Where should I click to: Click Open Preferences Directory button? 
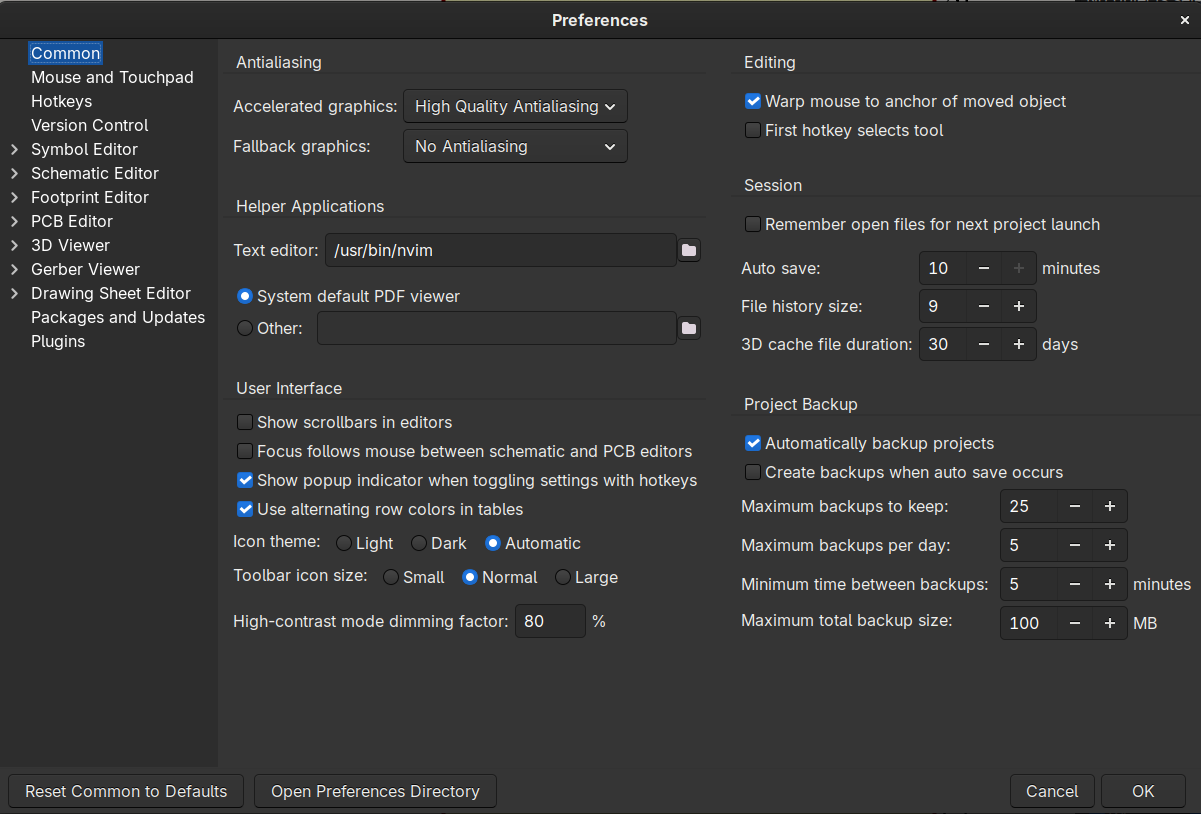(x=375, y=791)
